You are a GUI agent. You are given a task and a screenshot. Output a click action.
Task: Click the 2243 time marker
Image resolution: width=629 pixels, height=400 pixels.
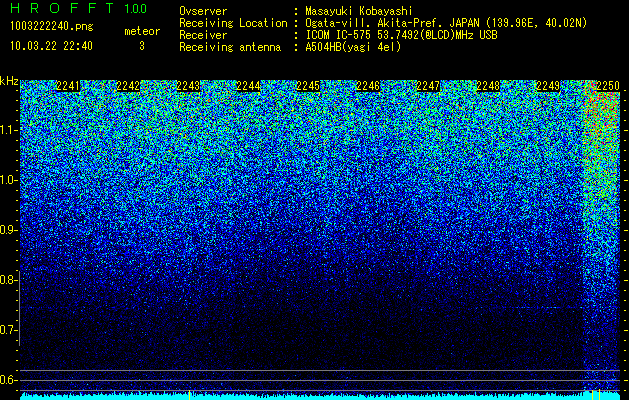[188, 86]
